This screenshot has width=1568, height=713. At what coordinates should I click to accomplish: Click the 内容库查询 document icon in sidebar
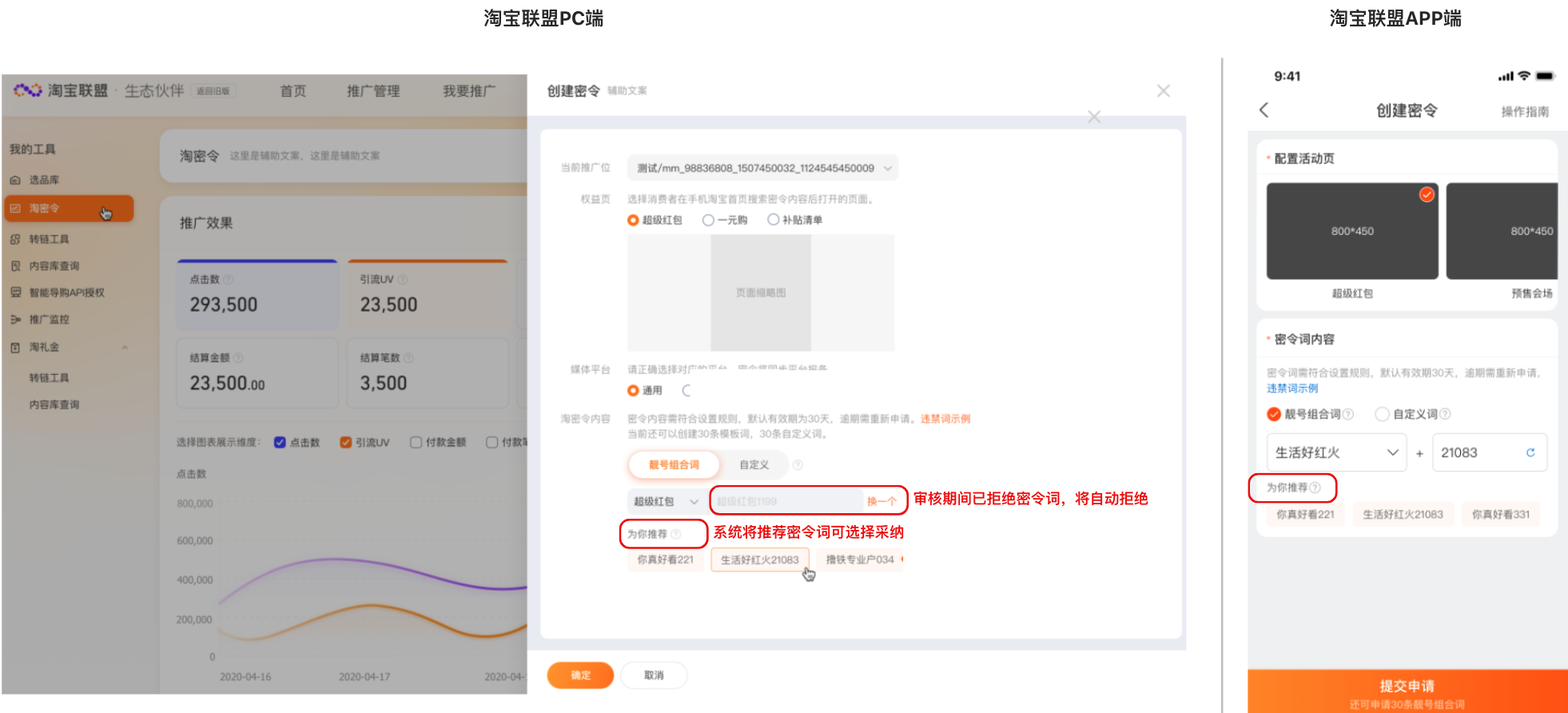(15, 266)
